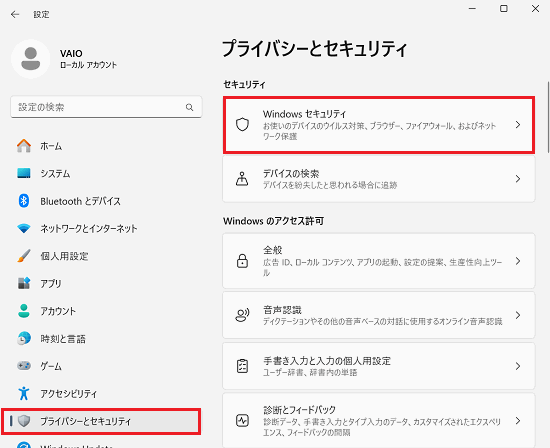Focus the 設定の検索 search field
The width and height of the screenshot is (550, 448).
106,107
